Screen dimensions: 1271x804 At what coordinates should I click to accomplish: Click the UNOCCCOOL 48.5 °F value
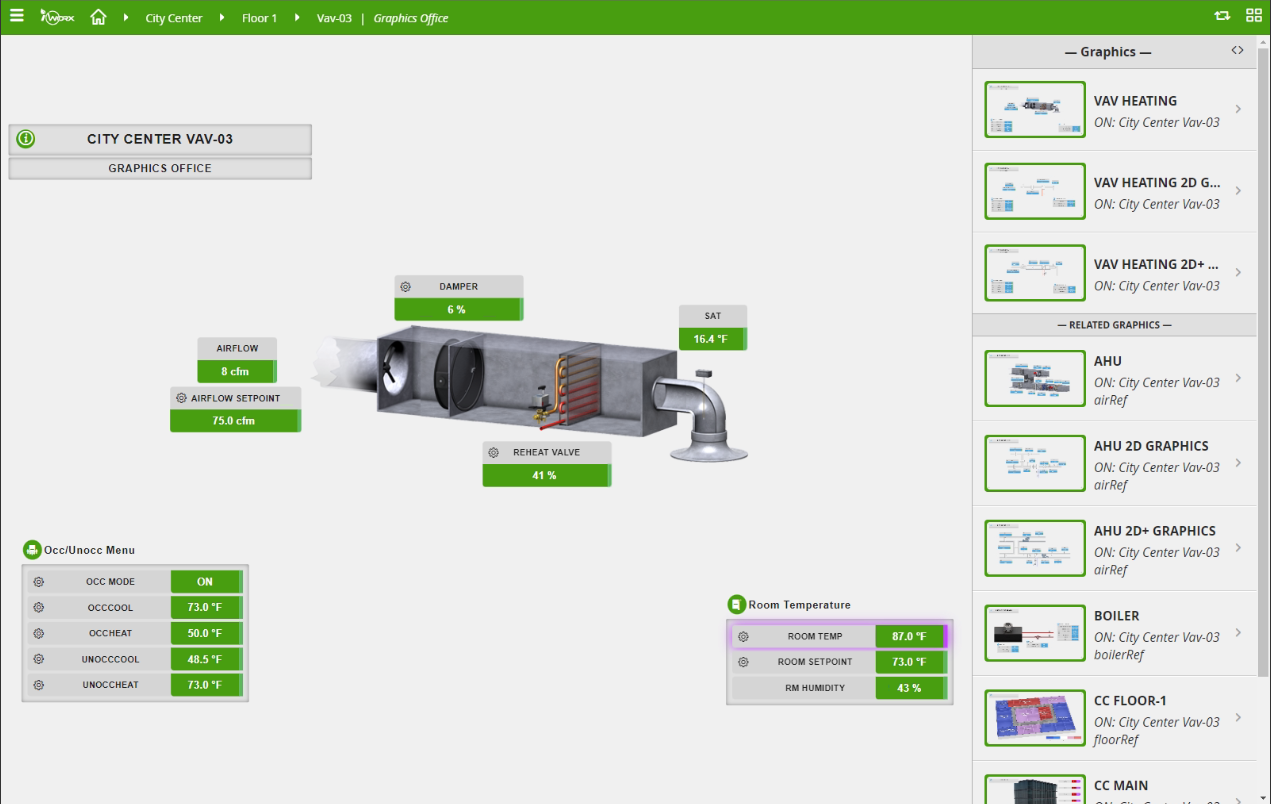tap(206, 660)
